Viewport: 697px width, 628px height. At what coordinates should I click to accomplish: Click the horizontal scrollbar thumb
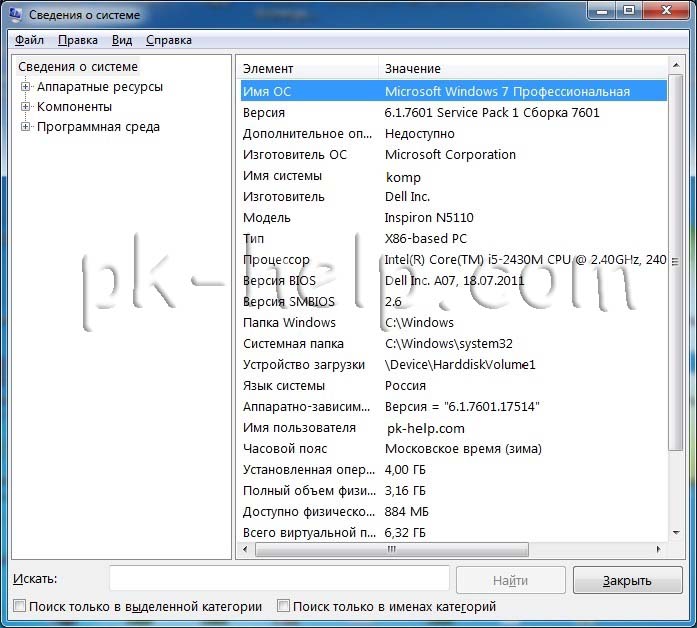click(x=392, y=549)
